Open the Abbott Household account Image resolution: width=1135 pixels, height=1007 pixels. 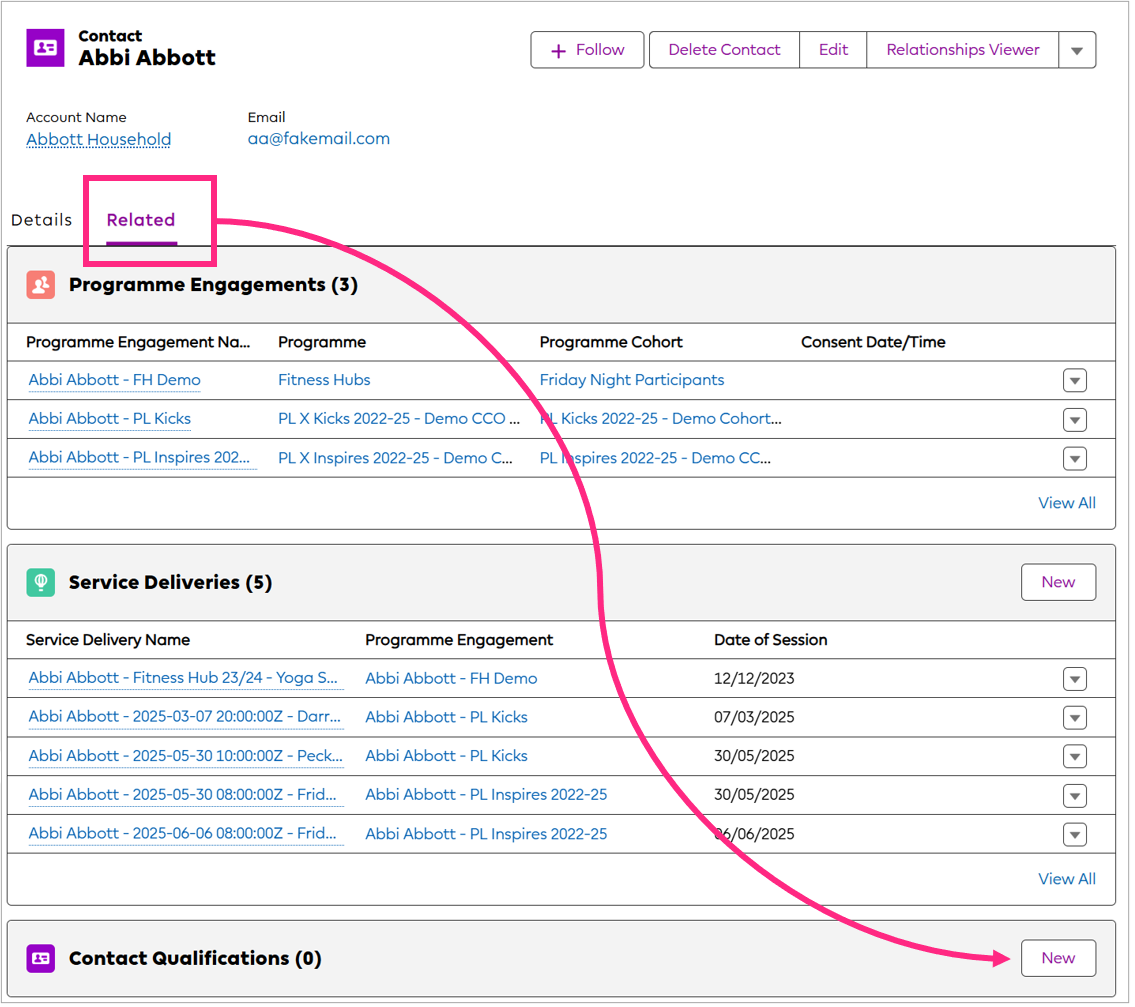97,139
